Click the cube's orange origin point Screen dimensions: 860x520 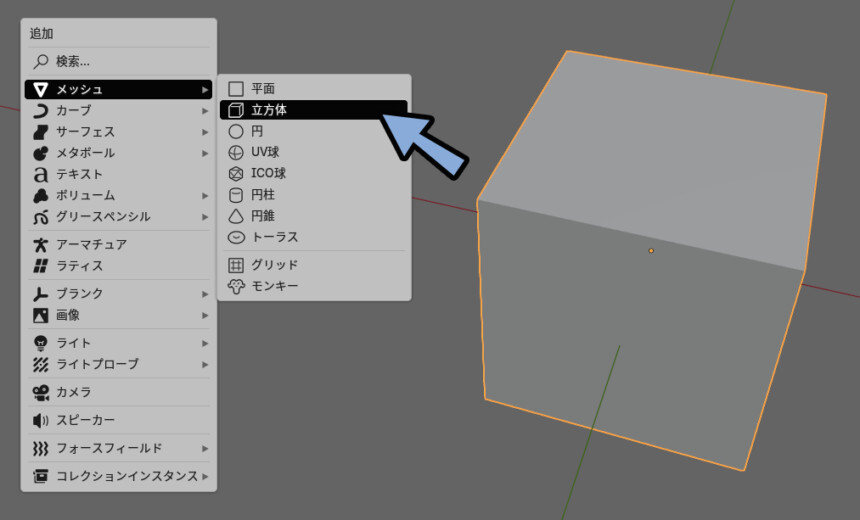click(651, 251)
